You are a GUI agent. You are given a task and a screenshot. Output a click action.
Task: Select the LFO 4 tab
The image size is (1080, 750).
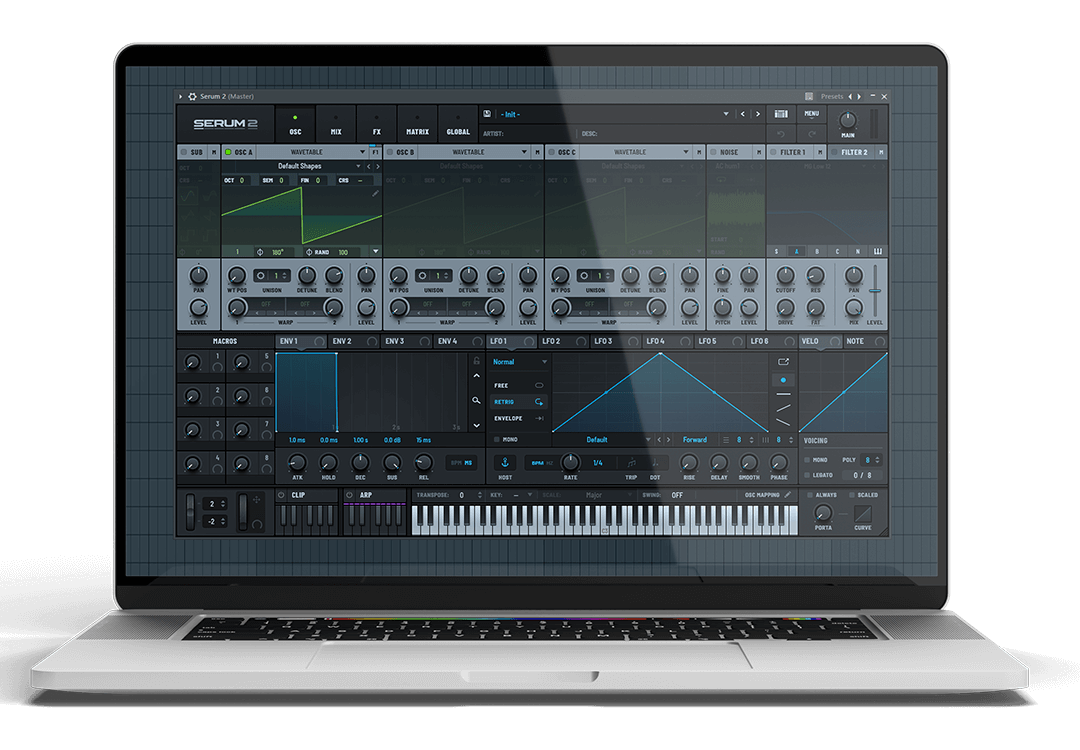655,341
